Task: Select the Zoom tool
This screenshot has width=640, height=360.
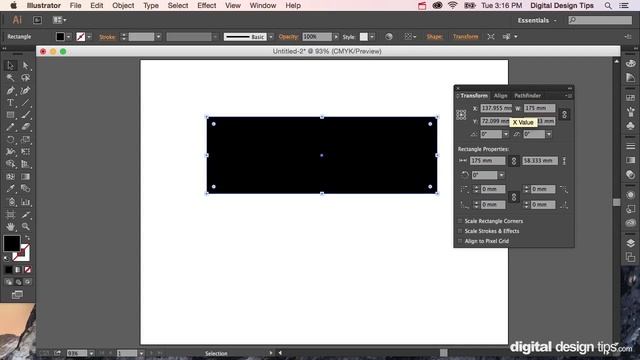Action: click(25, 227)
